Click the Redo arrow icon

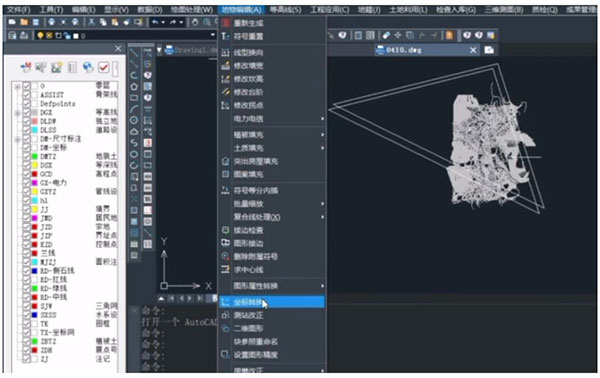coord(173,22)
